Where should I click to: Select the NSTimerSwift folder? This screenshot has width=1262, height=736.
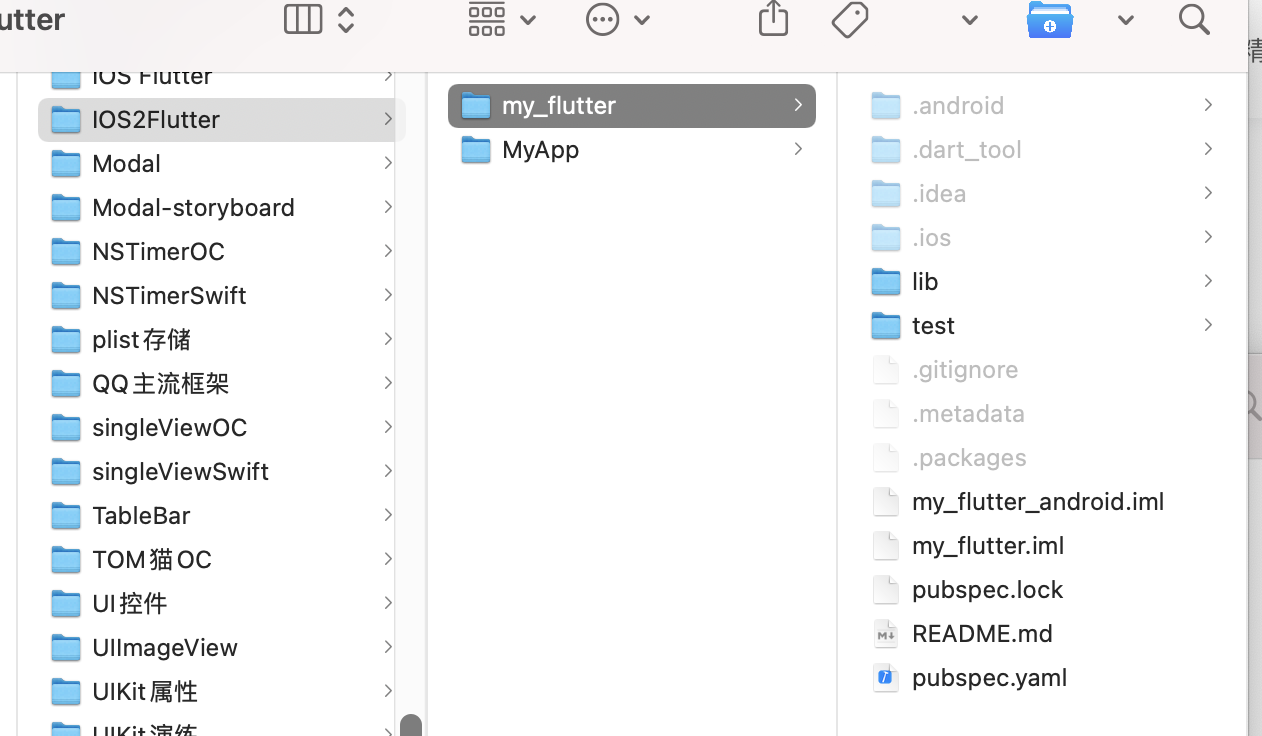[x=169, y=295]
